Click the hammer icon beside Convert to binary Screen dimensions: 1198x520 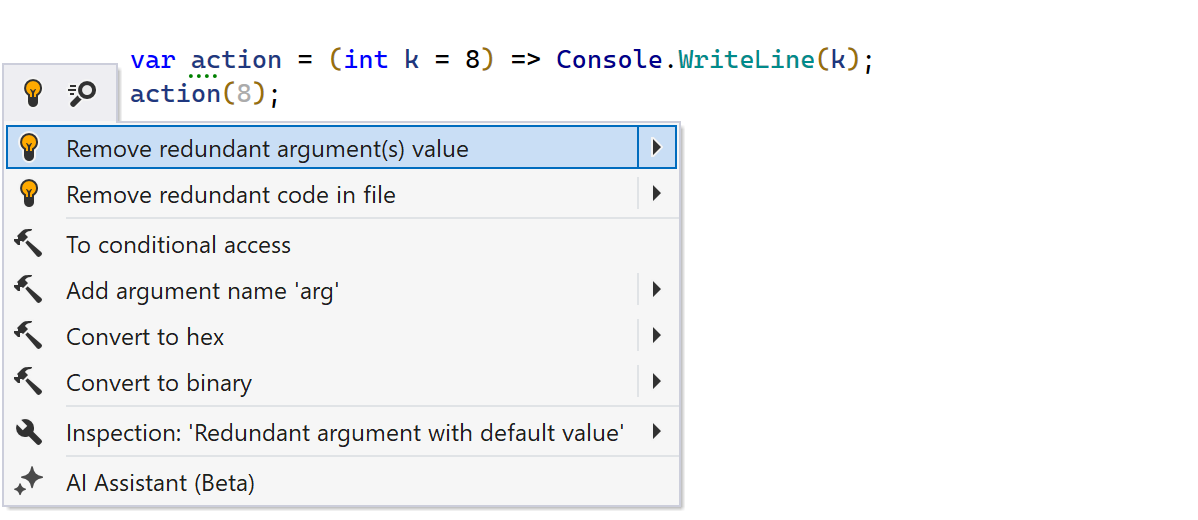click(29, 382)
